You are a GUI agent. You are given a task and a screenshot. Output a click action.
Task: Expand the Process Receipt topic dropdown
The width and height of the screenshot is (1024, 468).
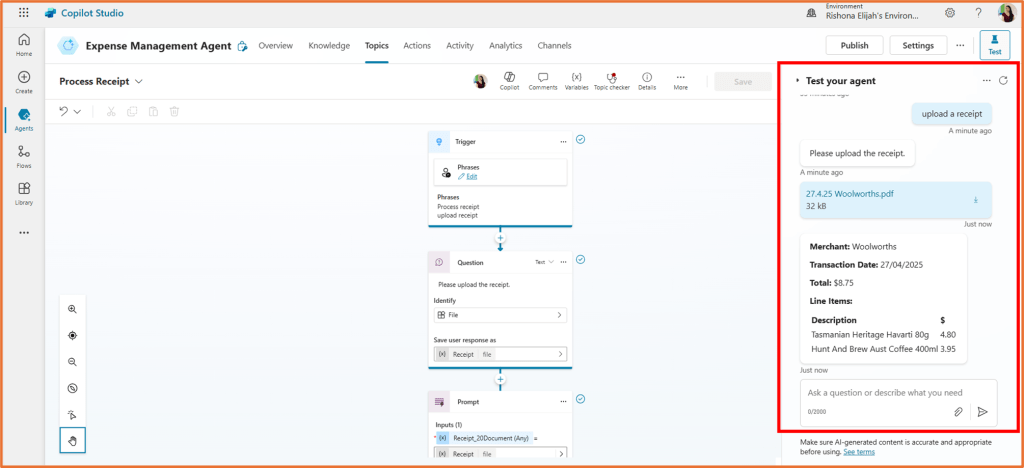tap(139, 81)
